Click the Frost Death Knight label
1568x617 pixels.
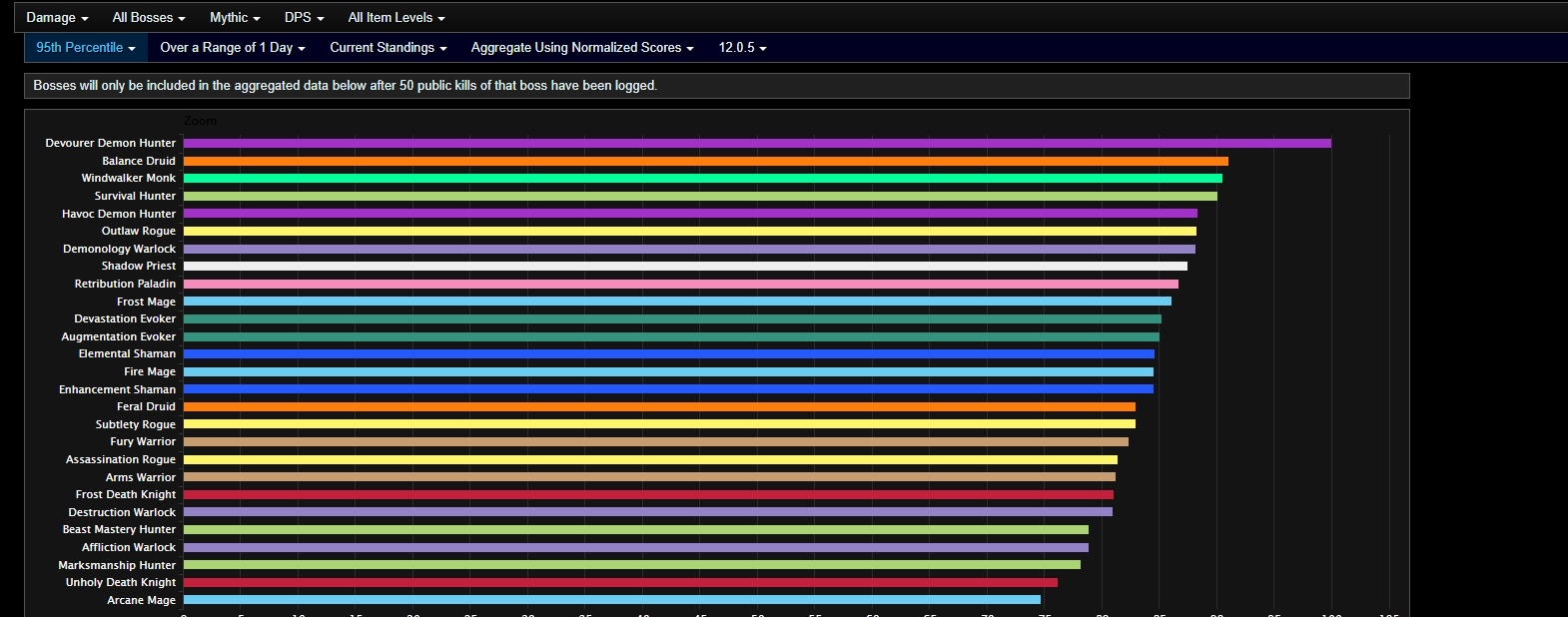[126, 494]
